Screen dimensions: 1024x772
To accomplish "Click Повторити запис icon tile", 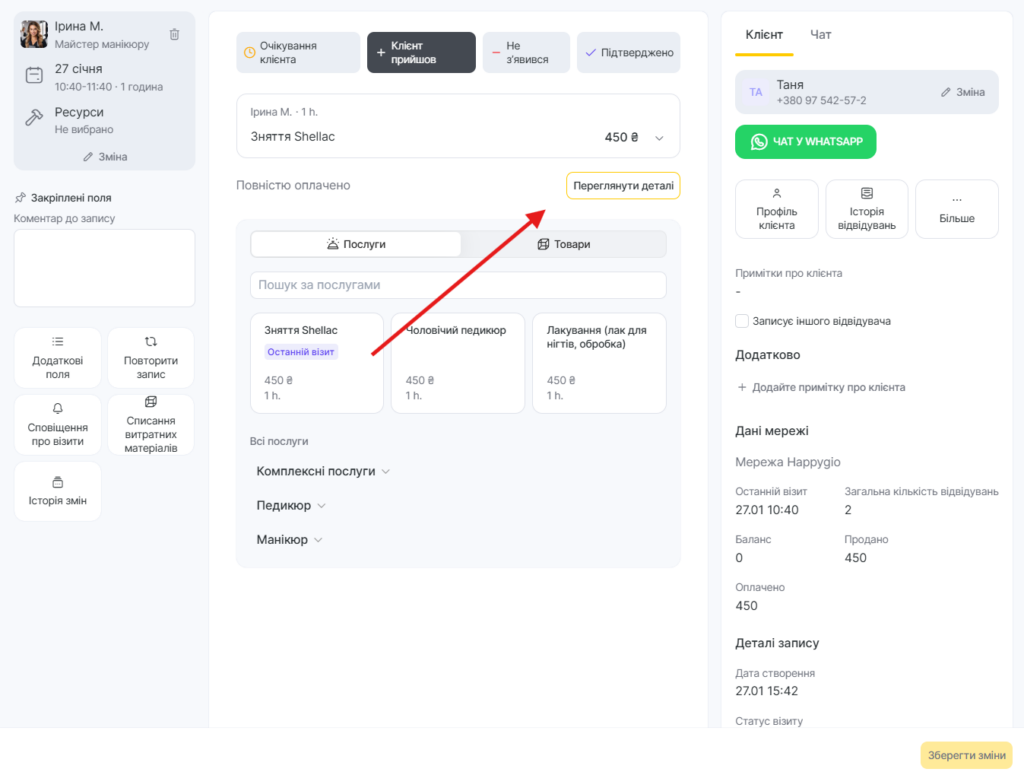I will click(x=151, y=358).
